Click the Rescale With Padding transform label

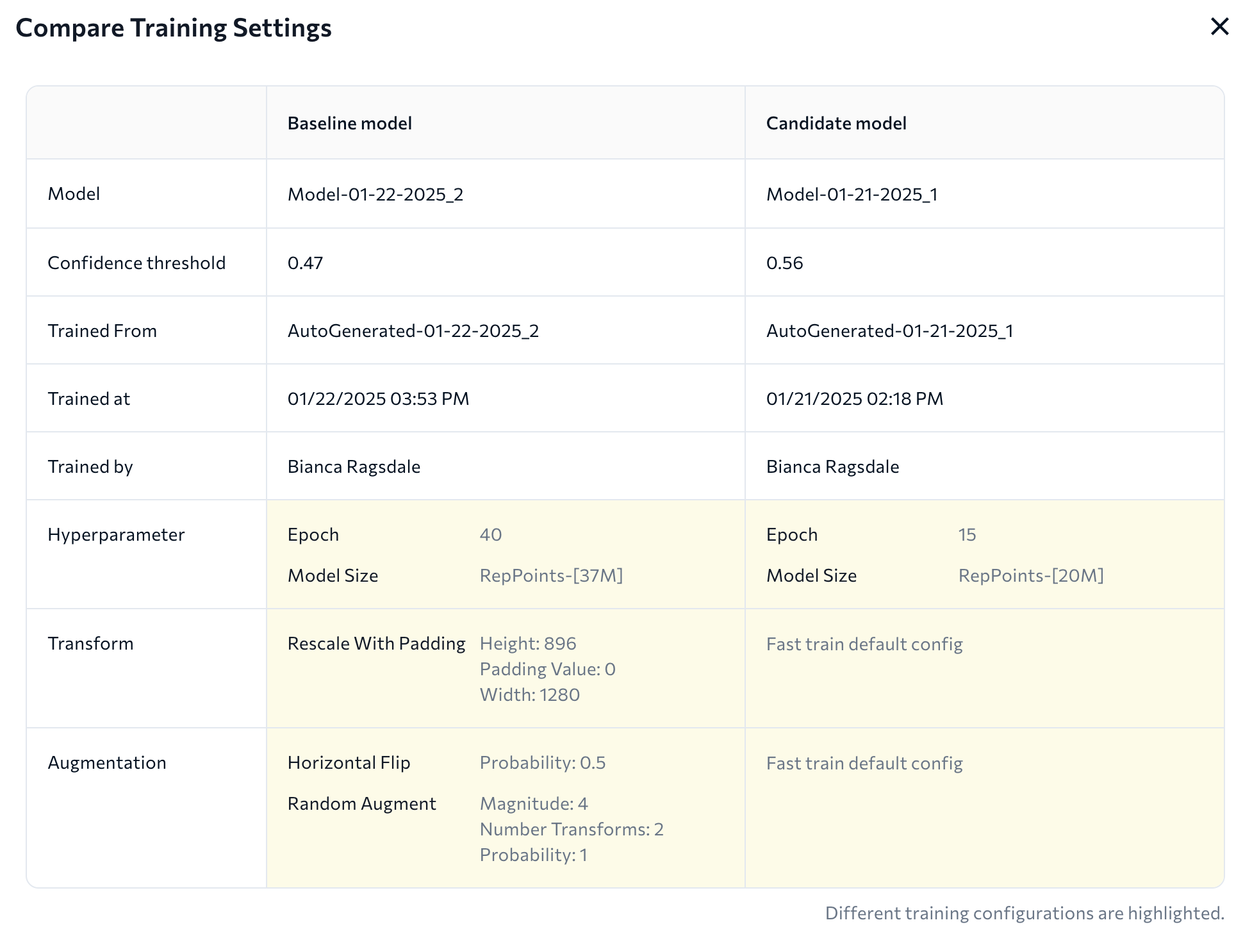coord(376,643)
